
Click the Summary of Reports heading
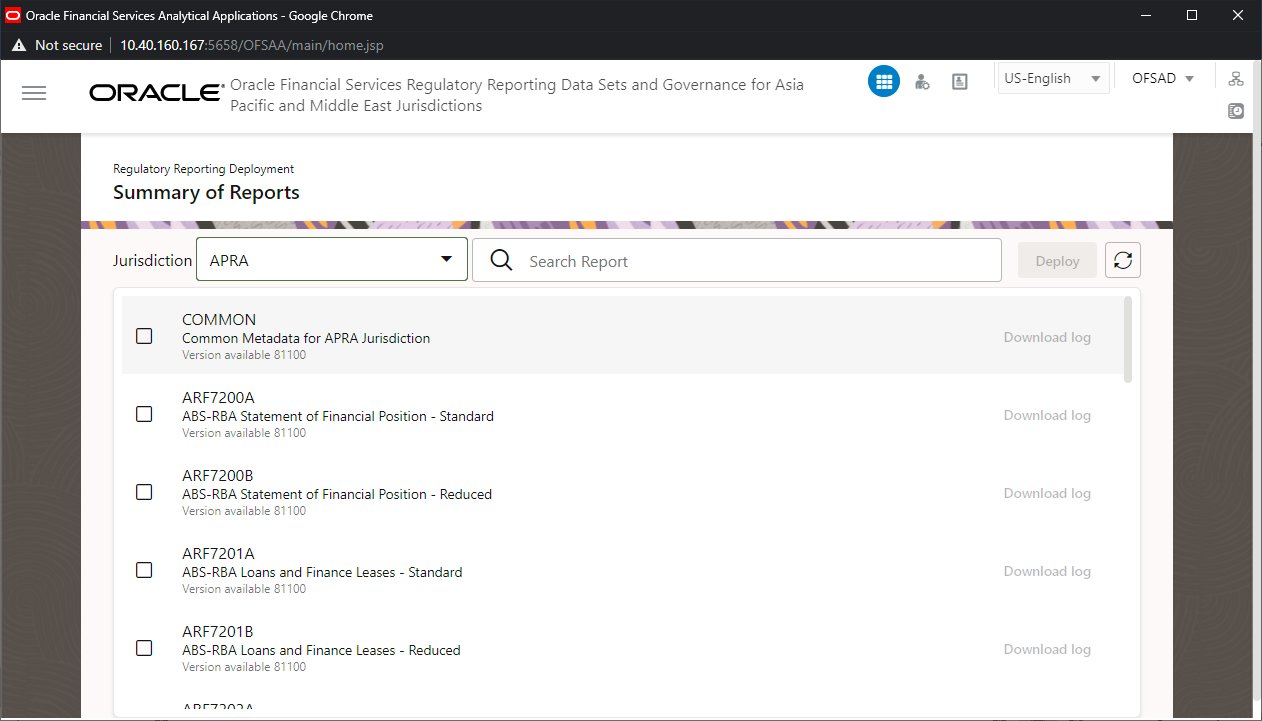(x=206, y=192)
